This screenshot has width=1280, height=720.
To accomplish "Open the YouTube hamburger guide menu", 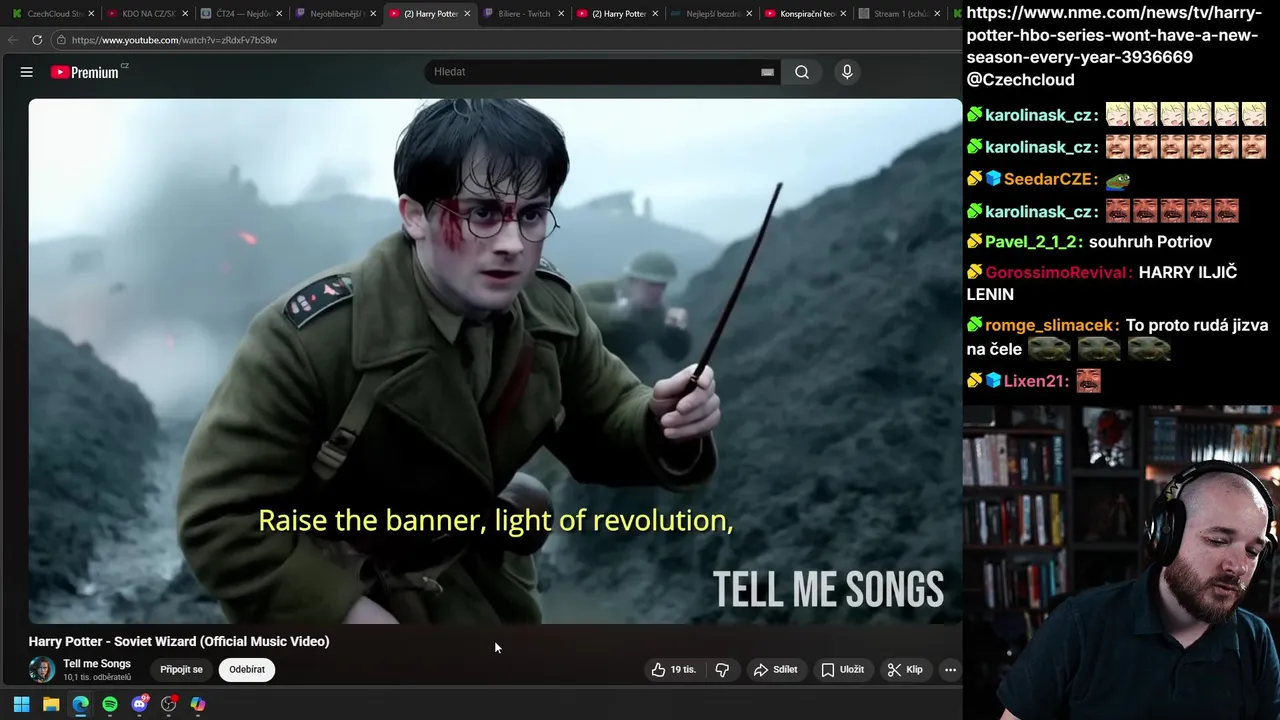I will (x=27, y=72).
